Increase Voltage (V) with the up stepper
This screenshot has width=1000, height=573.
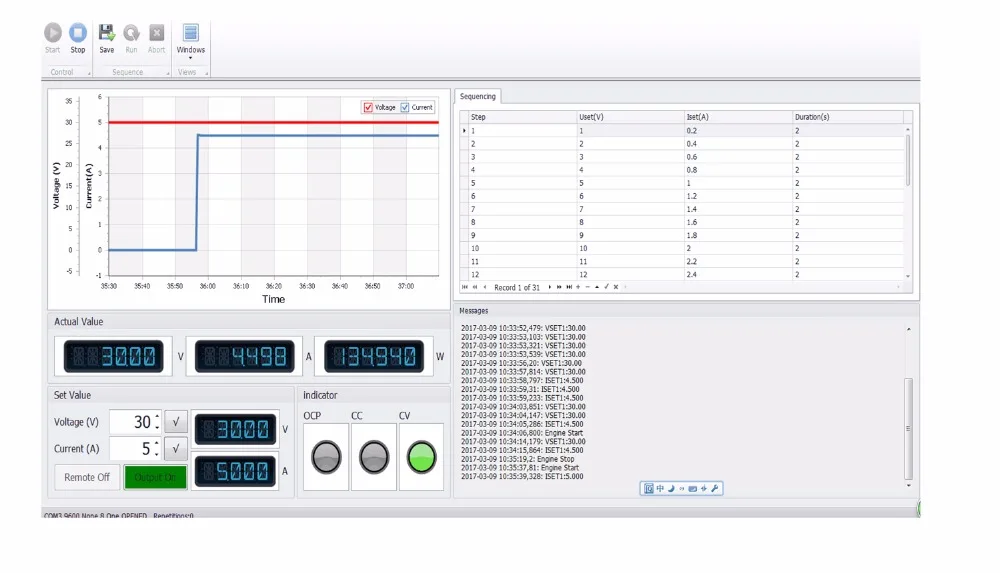157,417
